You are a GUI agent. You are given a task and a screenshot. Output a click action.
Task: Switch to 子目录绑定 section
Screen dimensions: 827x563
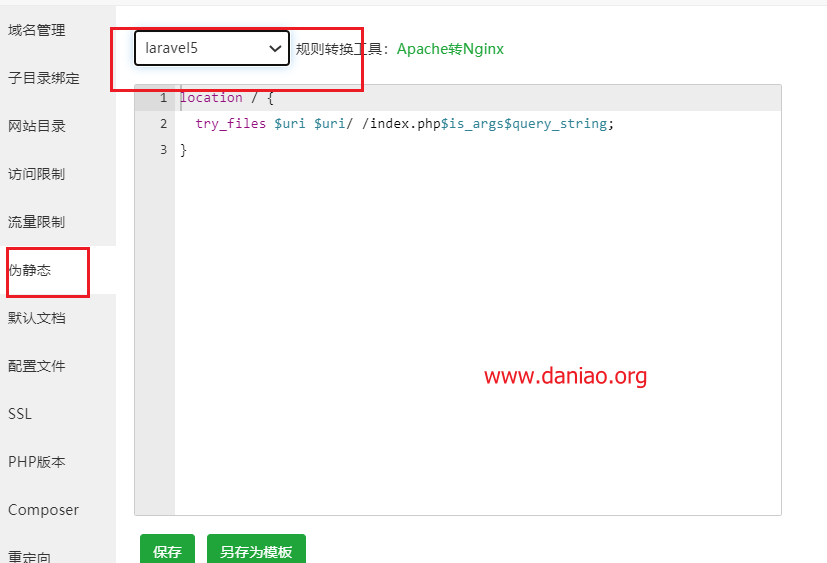(44, 78)
